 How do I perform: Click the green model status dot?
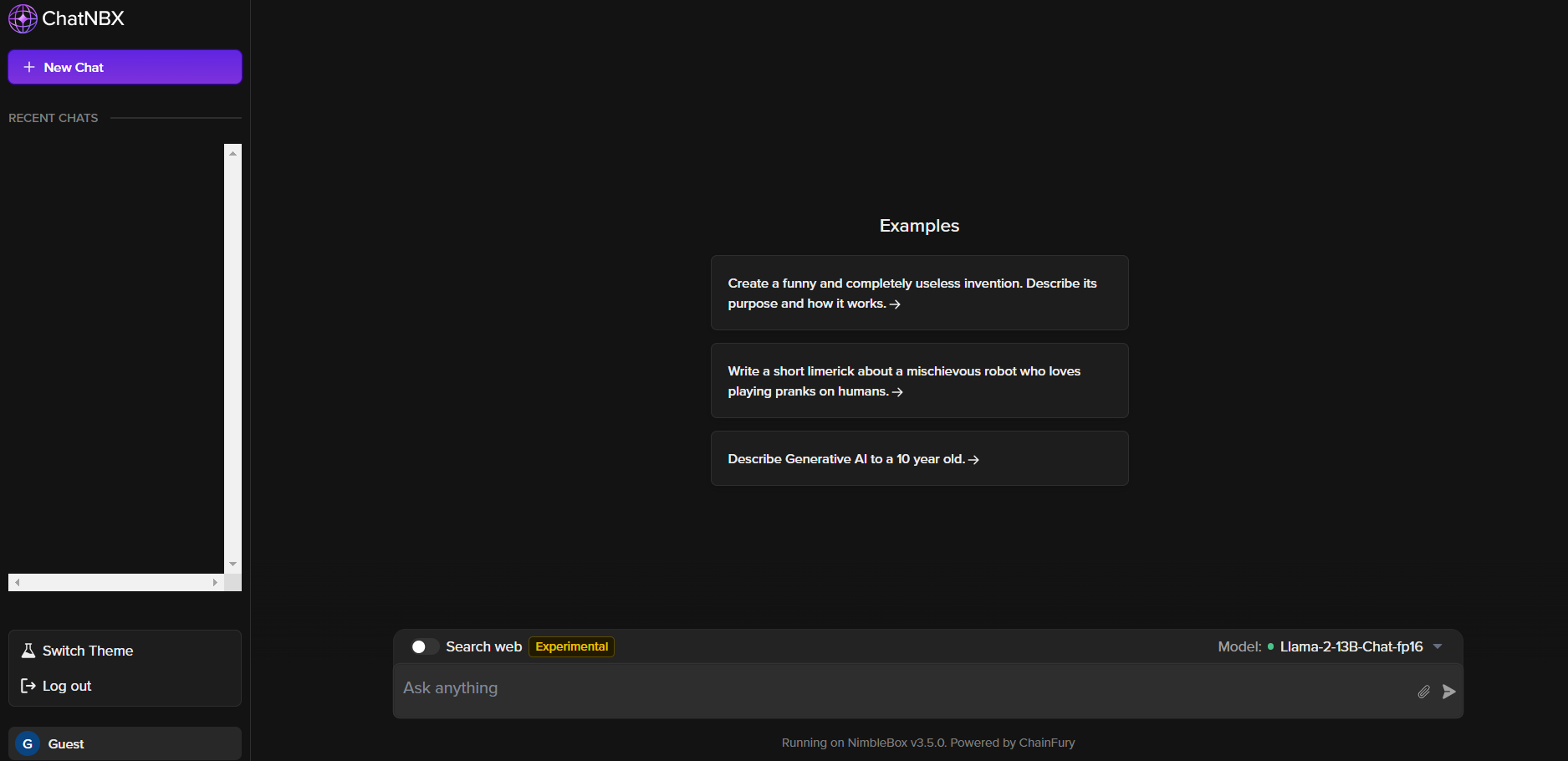coord(1270,646)
